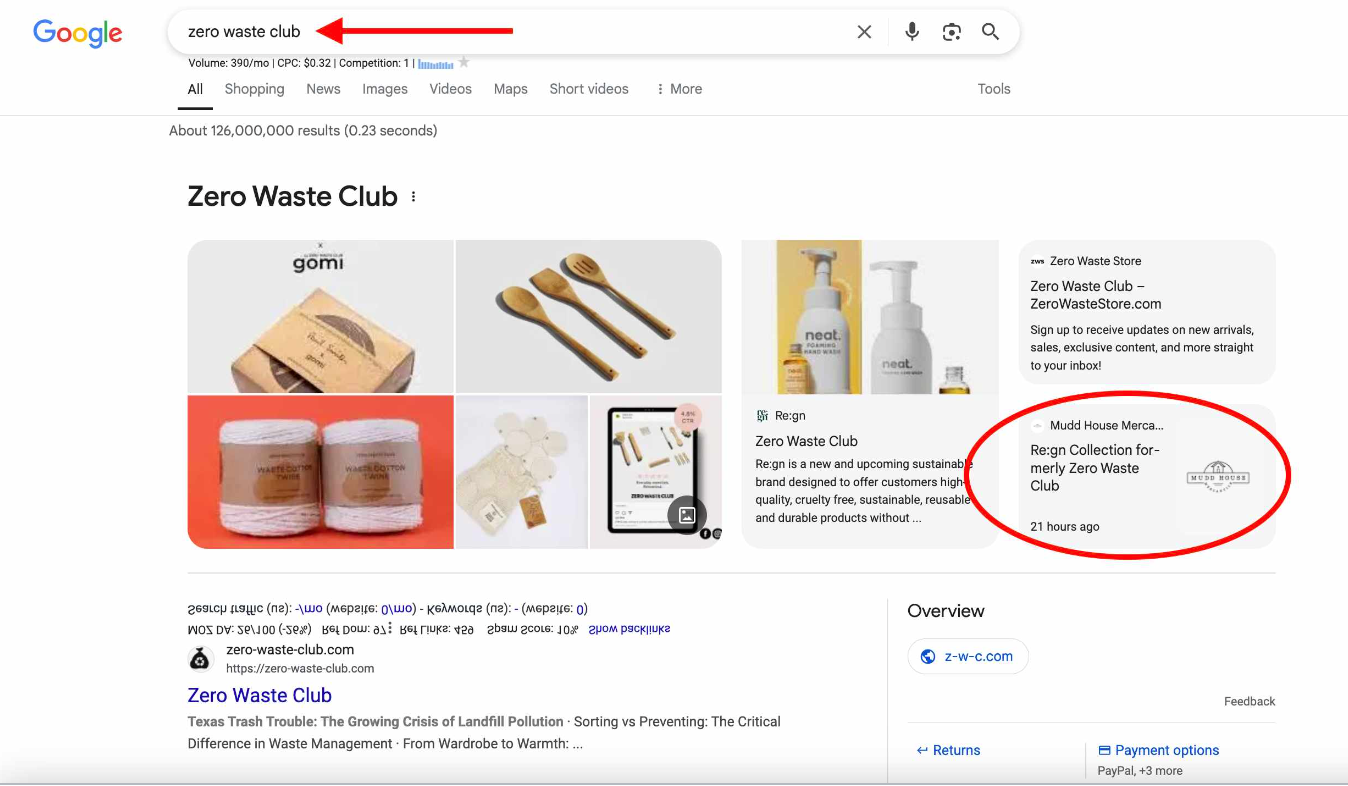Click the zero-waste-club.com site name text
Screen dimensions: 1348x786
tap(290, 650)
